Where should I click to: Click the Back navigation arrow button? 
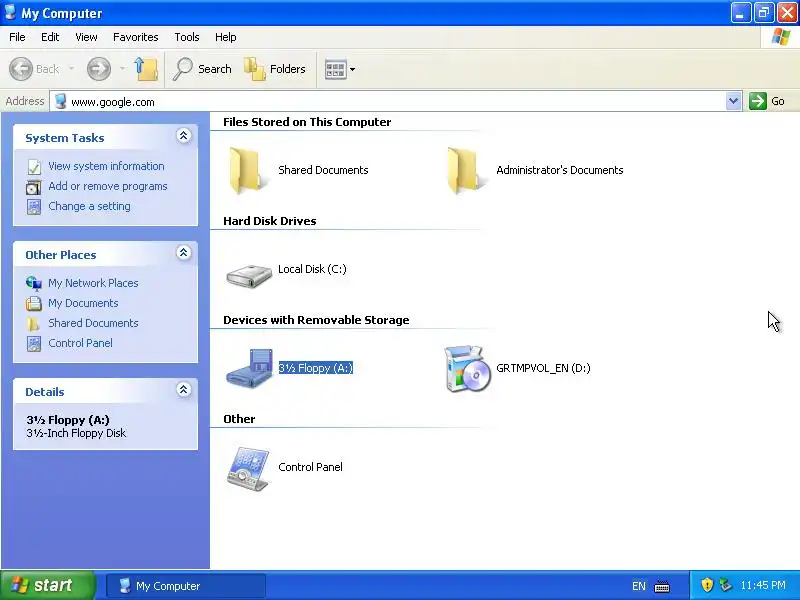(21, 68)
